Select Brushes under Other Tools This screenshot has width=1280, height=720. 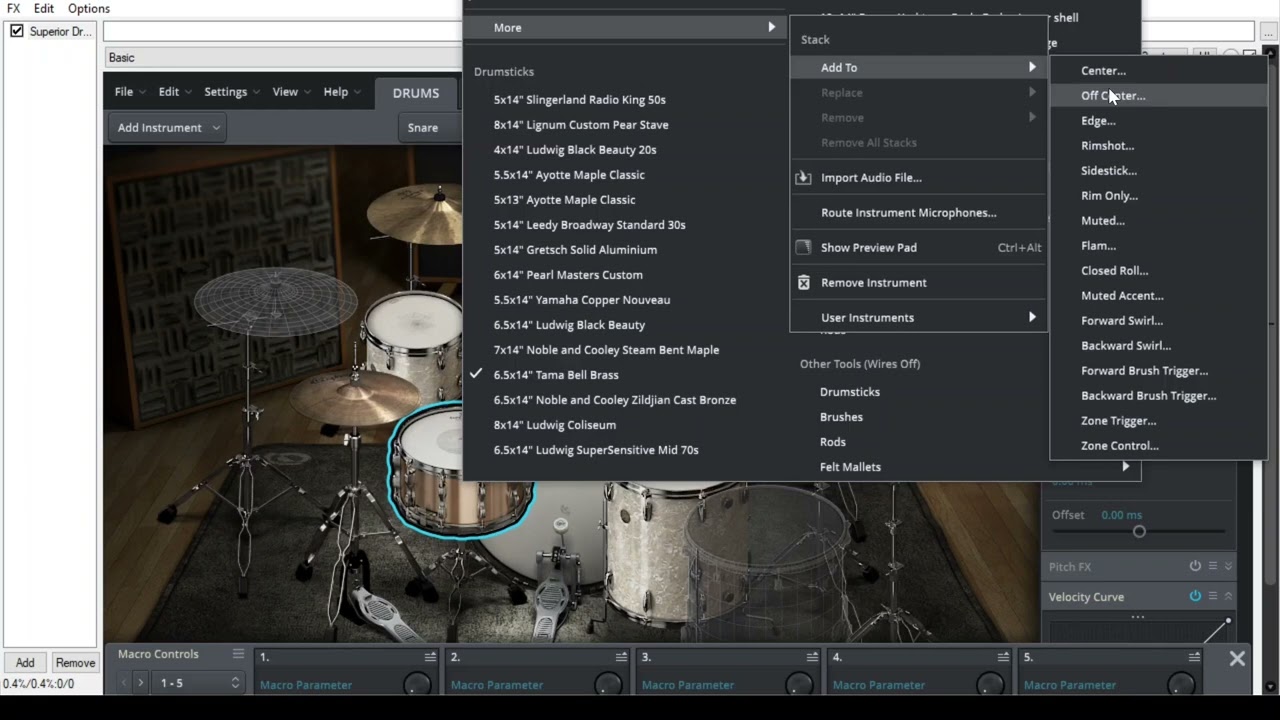(x=841, y=417)
